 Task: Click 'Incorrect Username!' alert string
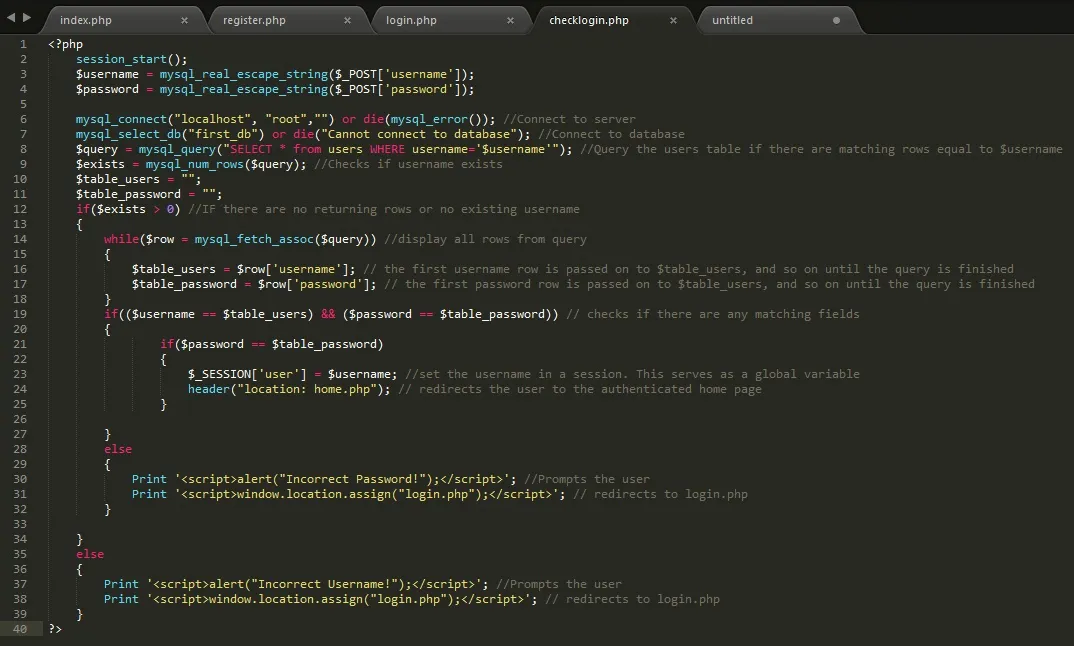(x=324, y=584)
